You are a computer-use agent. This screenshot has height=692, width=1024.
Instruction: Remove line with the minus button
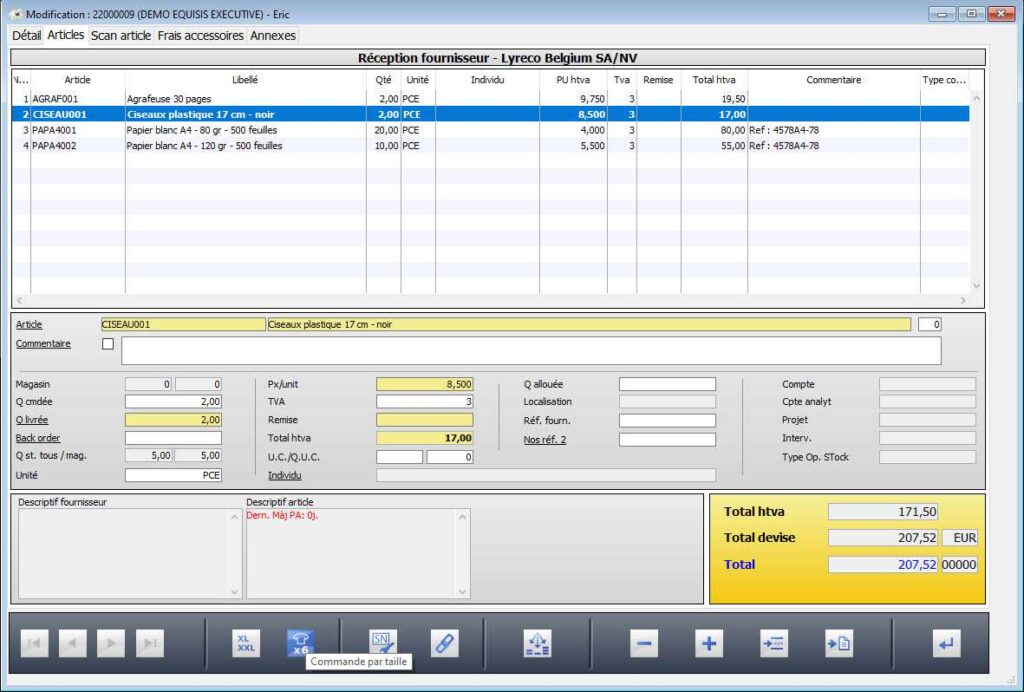click(644, 644)
